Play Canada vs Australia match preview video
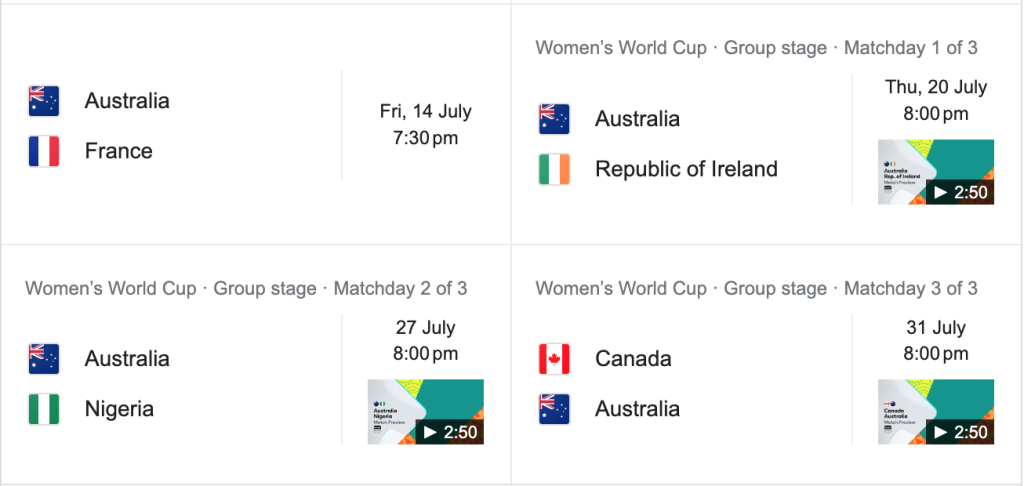The height and width of the screenshot is (486, 1024). (x=935, y=412)
